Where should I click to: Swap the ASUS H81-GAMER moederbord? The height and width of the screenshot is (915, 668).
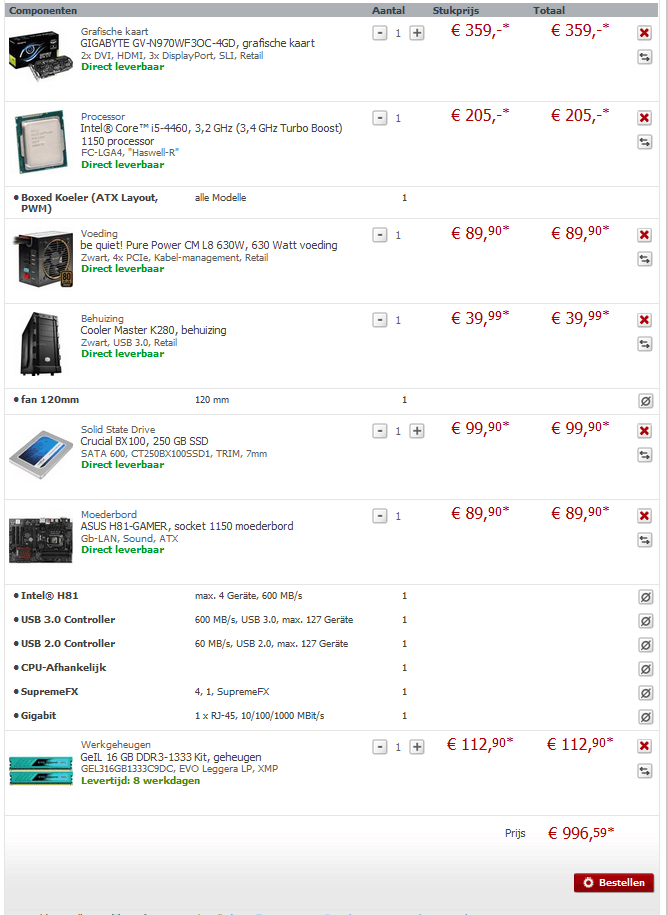(644, 540)
